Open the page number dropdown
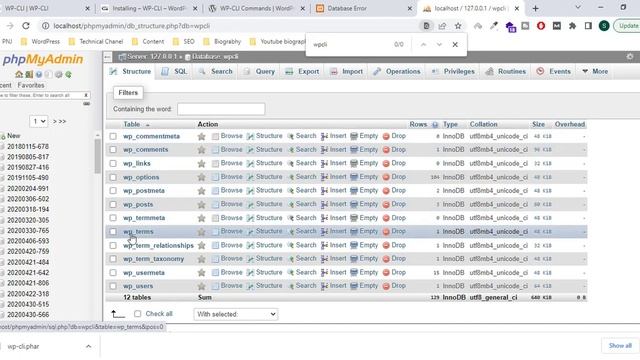 [38, 121]
